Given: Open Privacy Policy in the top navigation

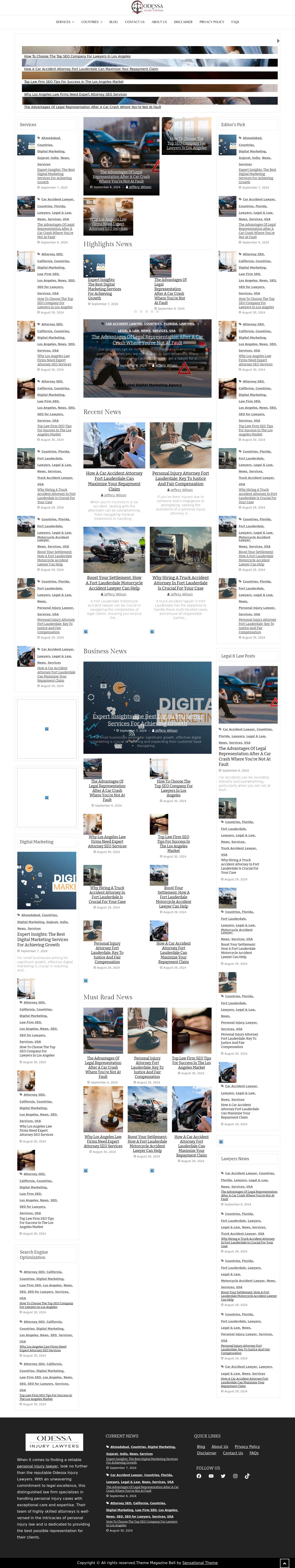Looking at the screenshot, I should coord(212,22).
